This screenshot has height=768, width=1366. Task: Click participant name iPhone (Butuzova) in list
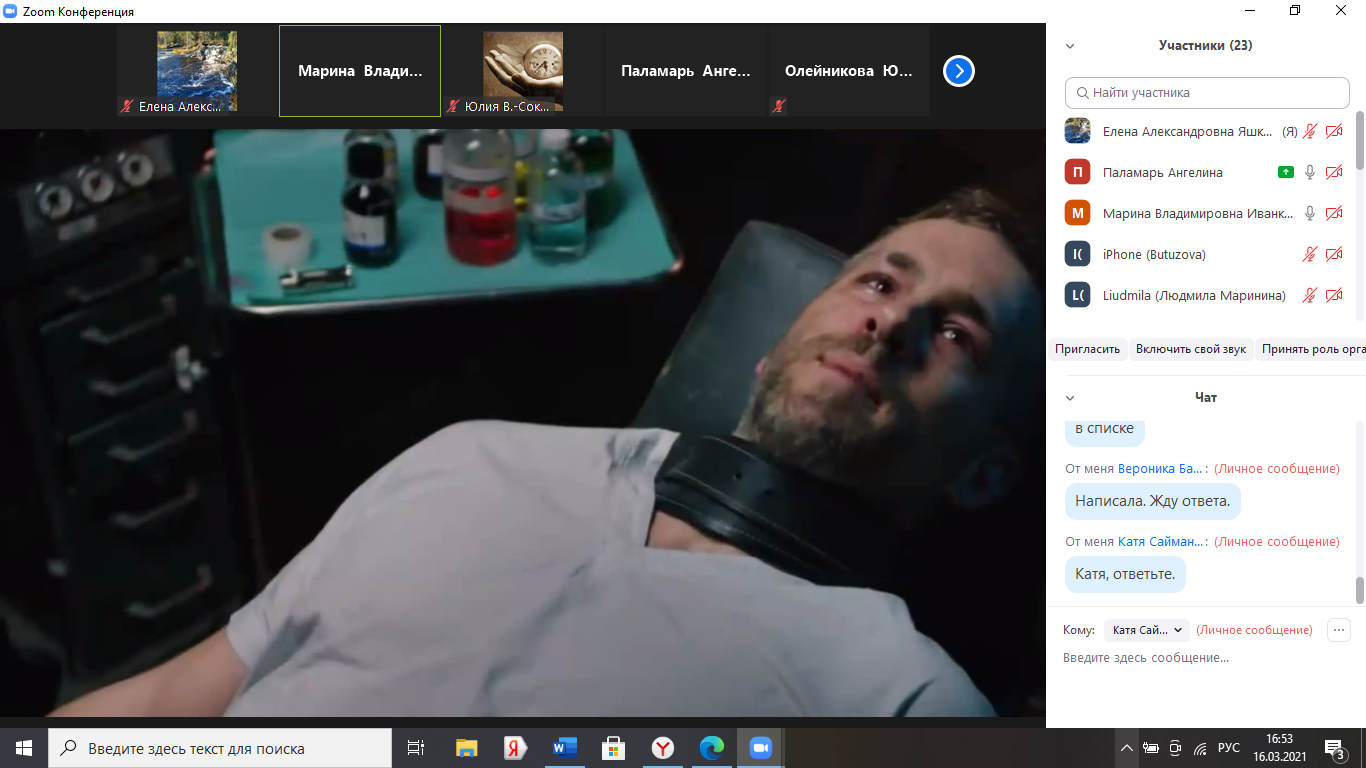click(x=1154, y=254)
